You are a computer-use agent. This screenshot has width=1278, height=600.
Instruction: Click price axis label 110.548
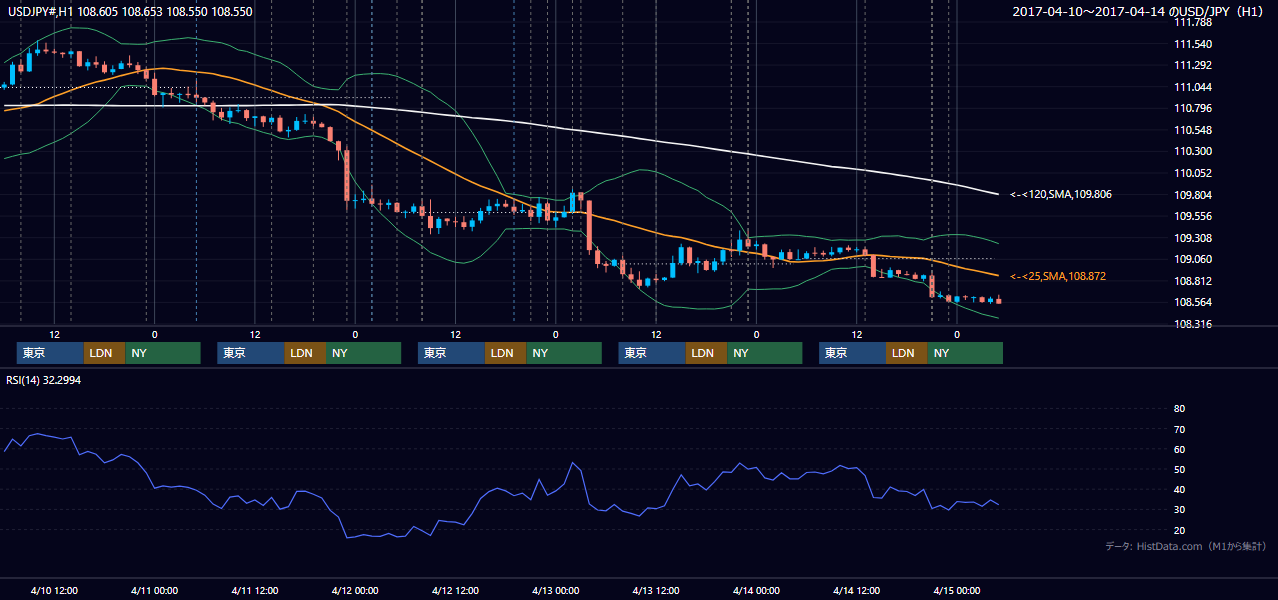pos(1193,130)
